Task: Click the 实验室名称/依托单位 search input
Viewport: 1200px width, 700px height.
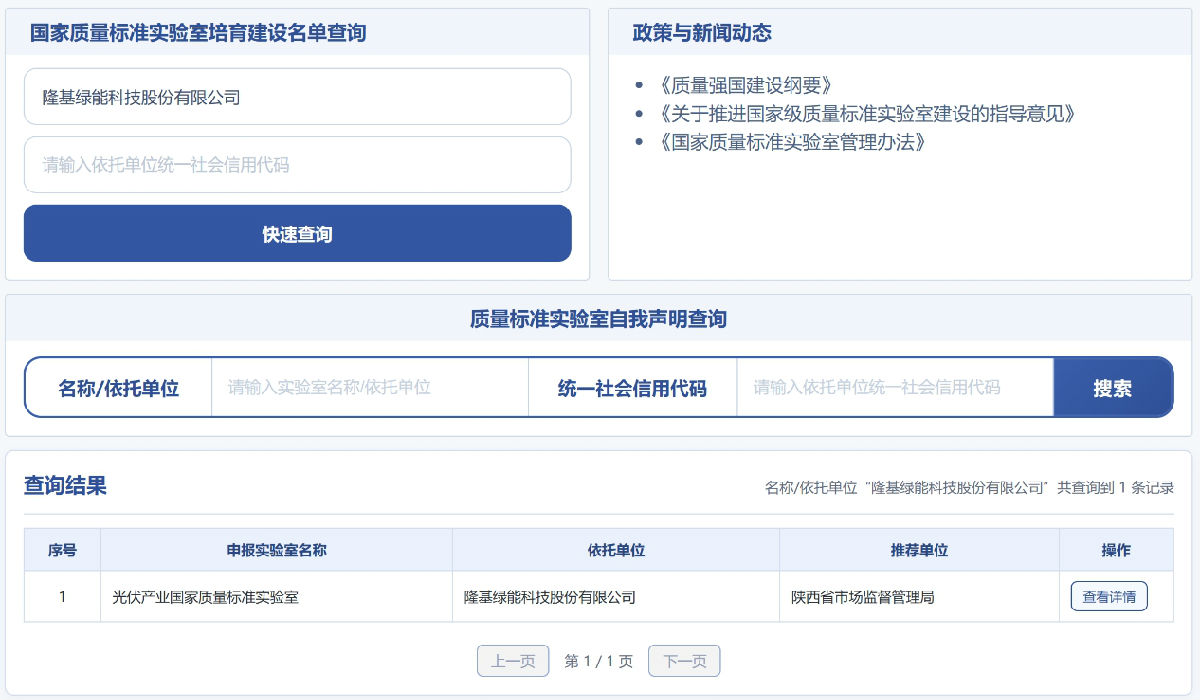Action: pos(368,387)
